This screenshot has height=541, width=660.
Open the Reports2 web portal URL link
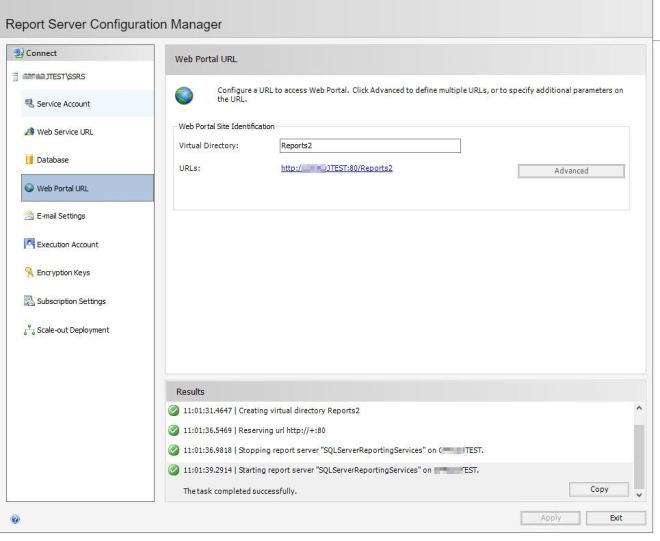pyautogui.click(x=337, y=169)
